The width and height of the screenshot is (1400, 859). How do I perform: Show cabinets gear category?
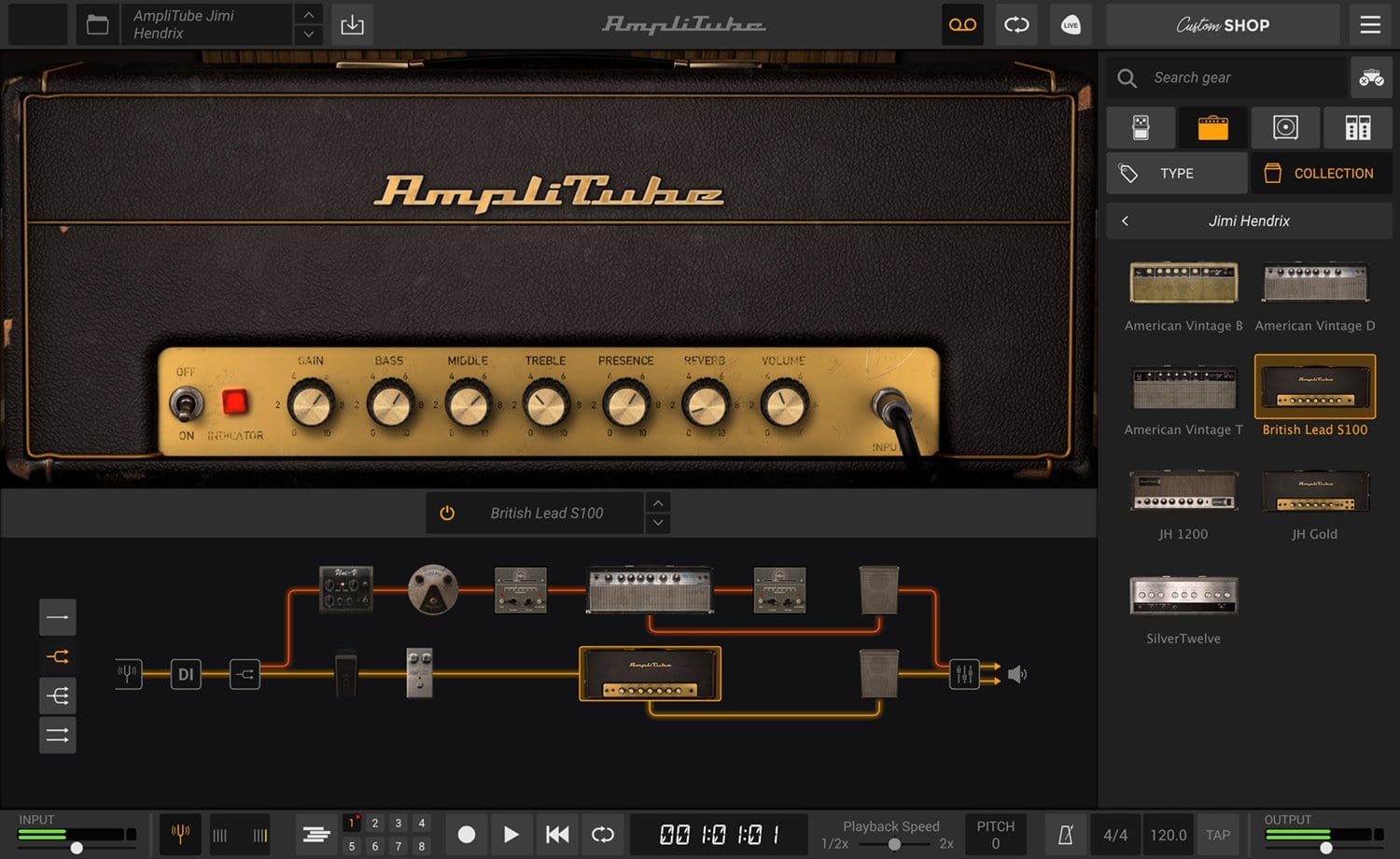(1285, 127)
